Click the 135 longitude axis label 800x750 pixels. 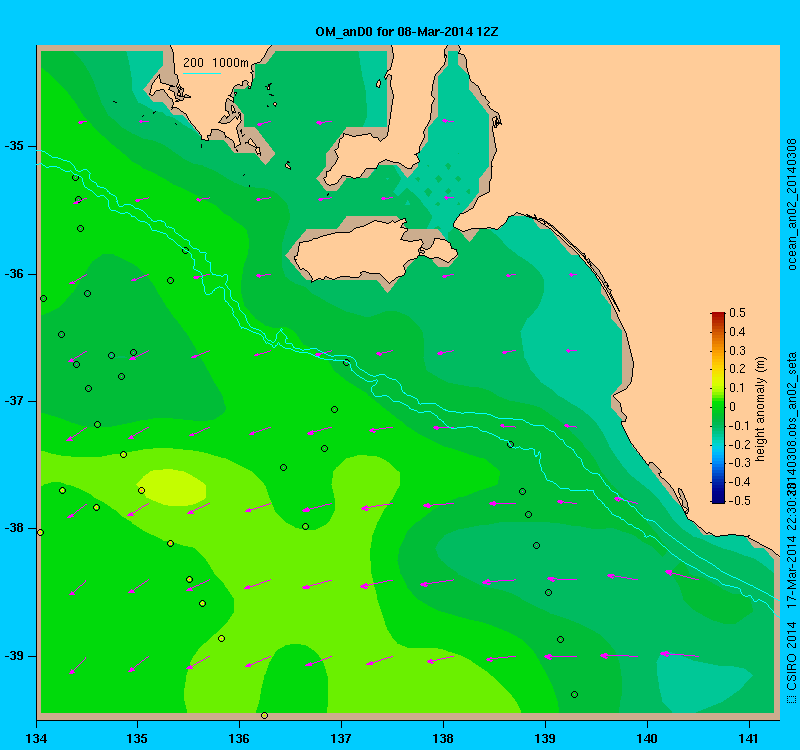[137, 738]
